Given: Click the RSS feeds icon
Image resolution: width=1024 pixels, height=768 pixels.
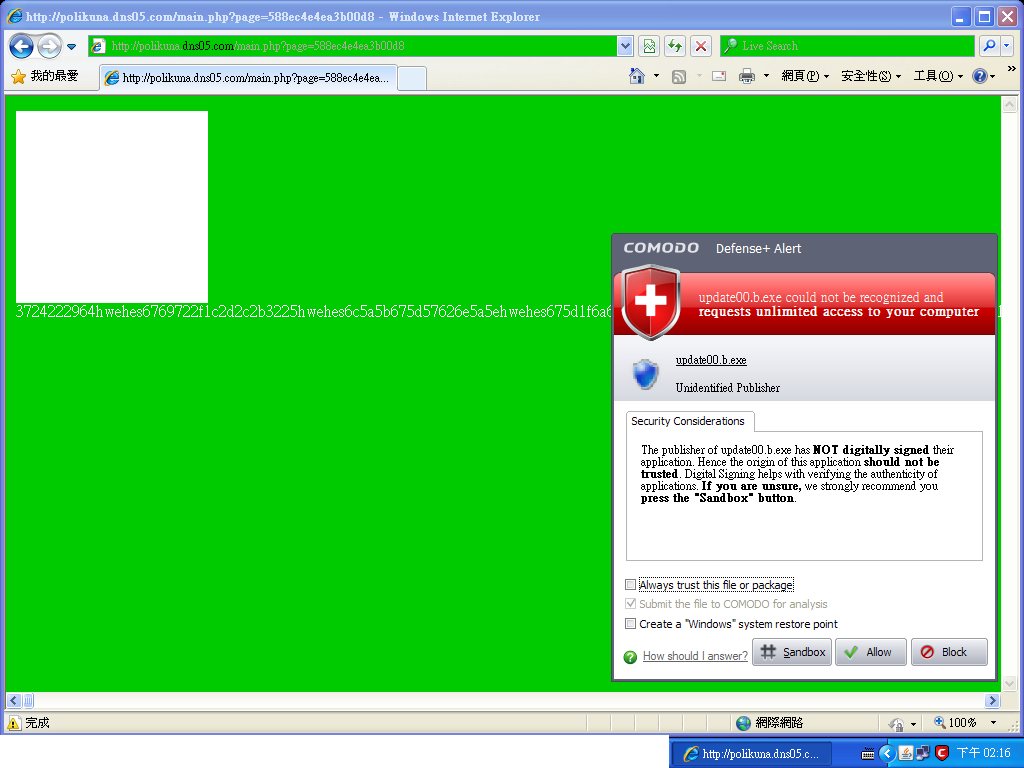Looking at the screenshot, I should click(x=679, y=76).
